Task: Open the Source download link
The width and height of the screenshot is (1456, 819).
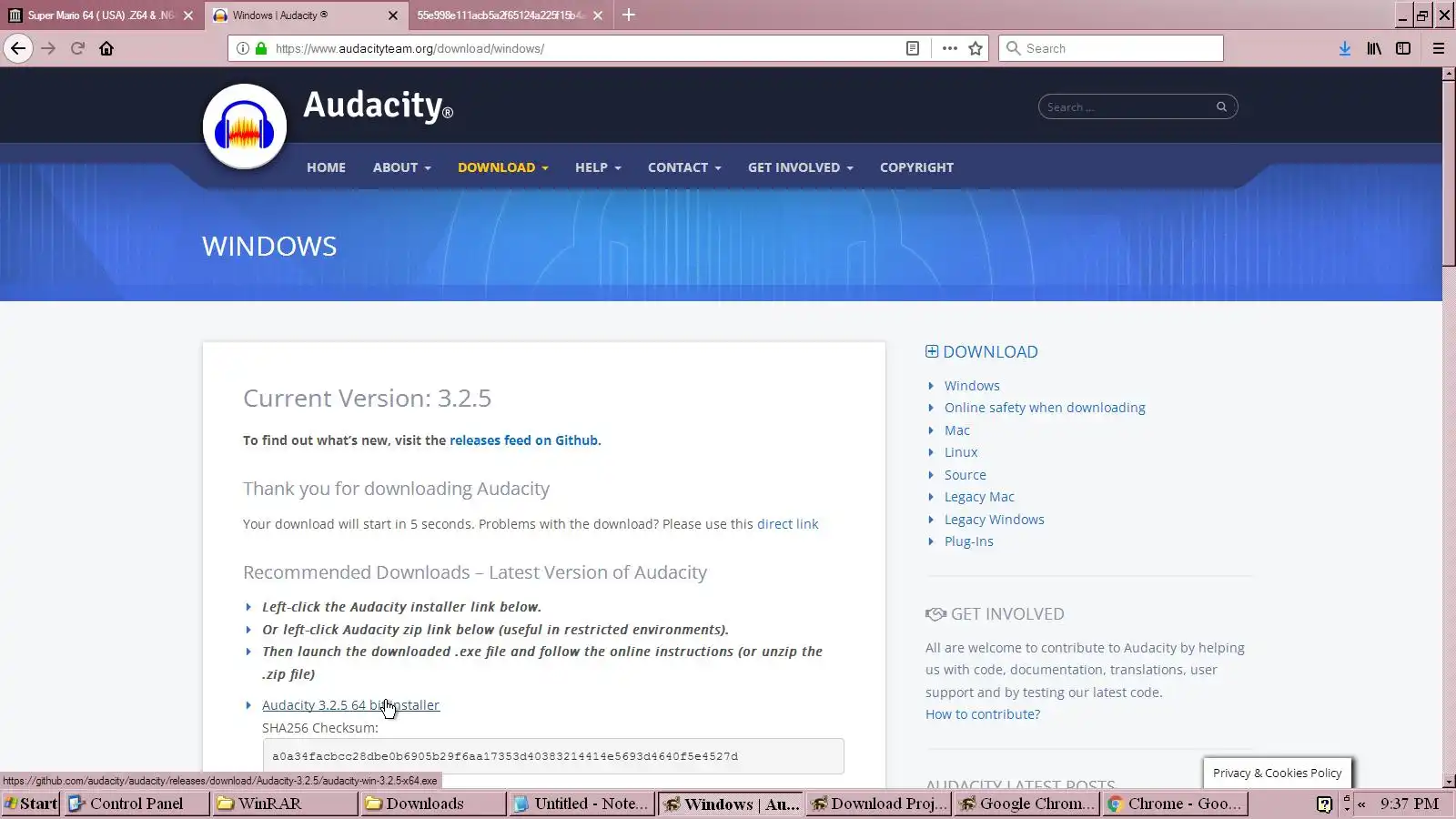Action: (965, 475)
